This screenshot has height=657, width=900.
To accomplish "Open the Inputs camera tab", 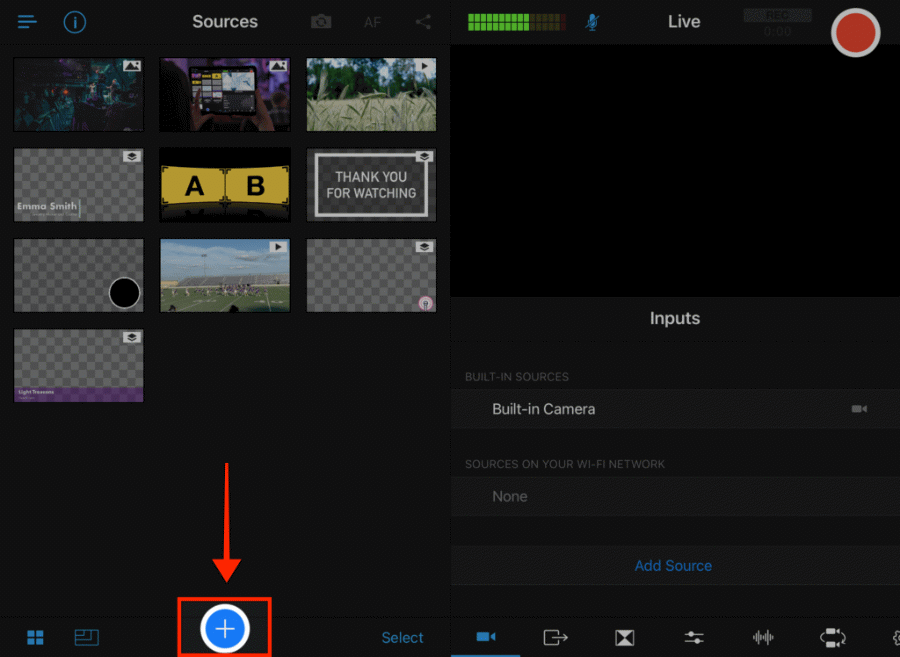I will 486,637.
